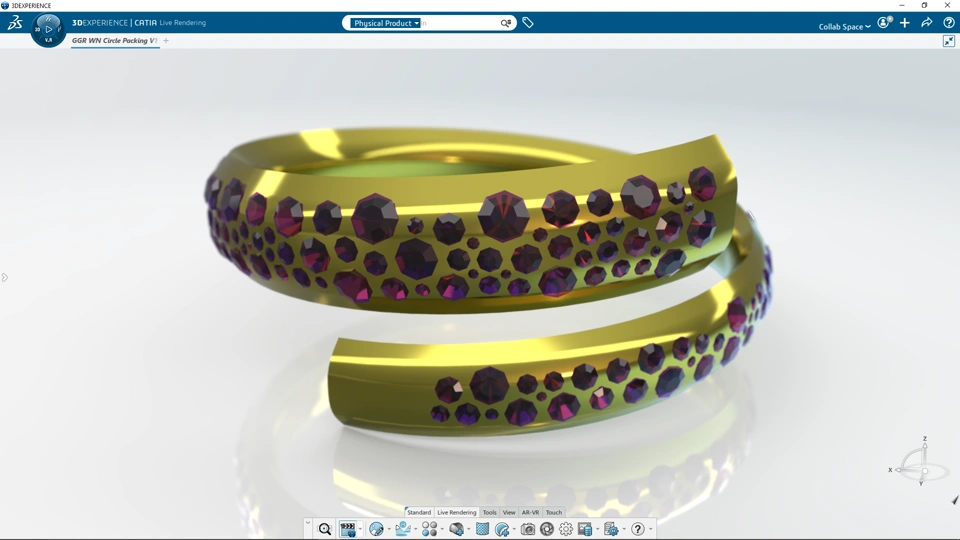
Task: Expand the ambience icon dropdown arrow
Action: 416,529
